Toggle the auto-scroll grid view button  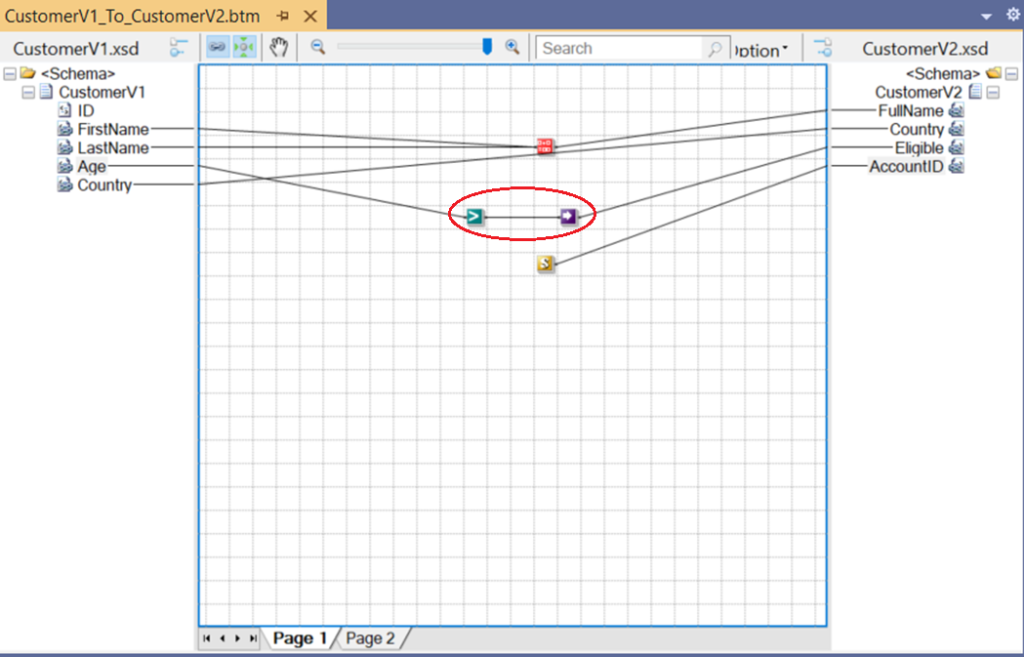tap(244, 46)
